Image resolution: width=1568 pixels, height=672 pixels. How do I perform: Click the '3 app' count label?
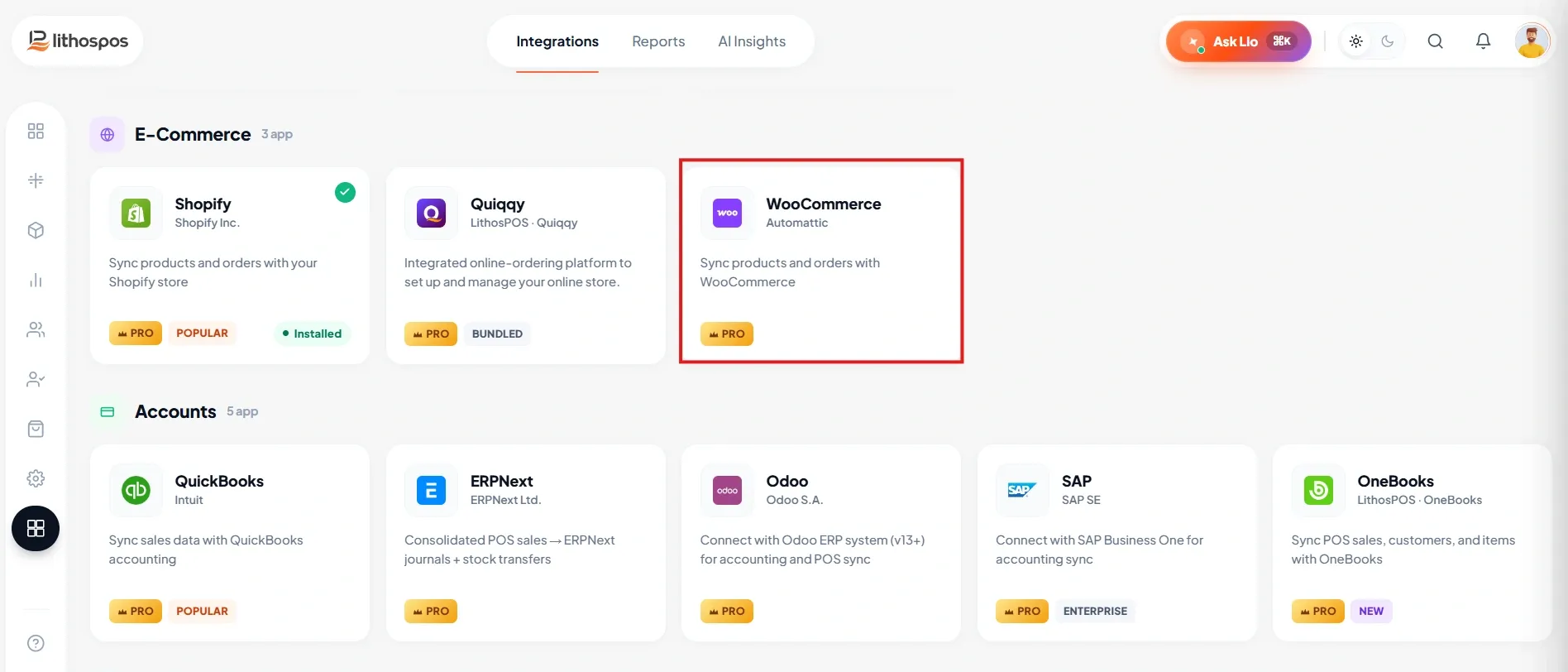(x=277, y=134)
